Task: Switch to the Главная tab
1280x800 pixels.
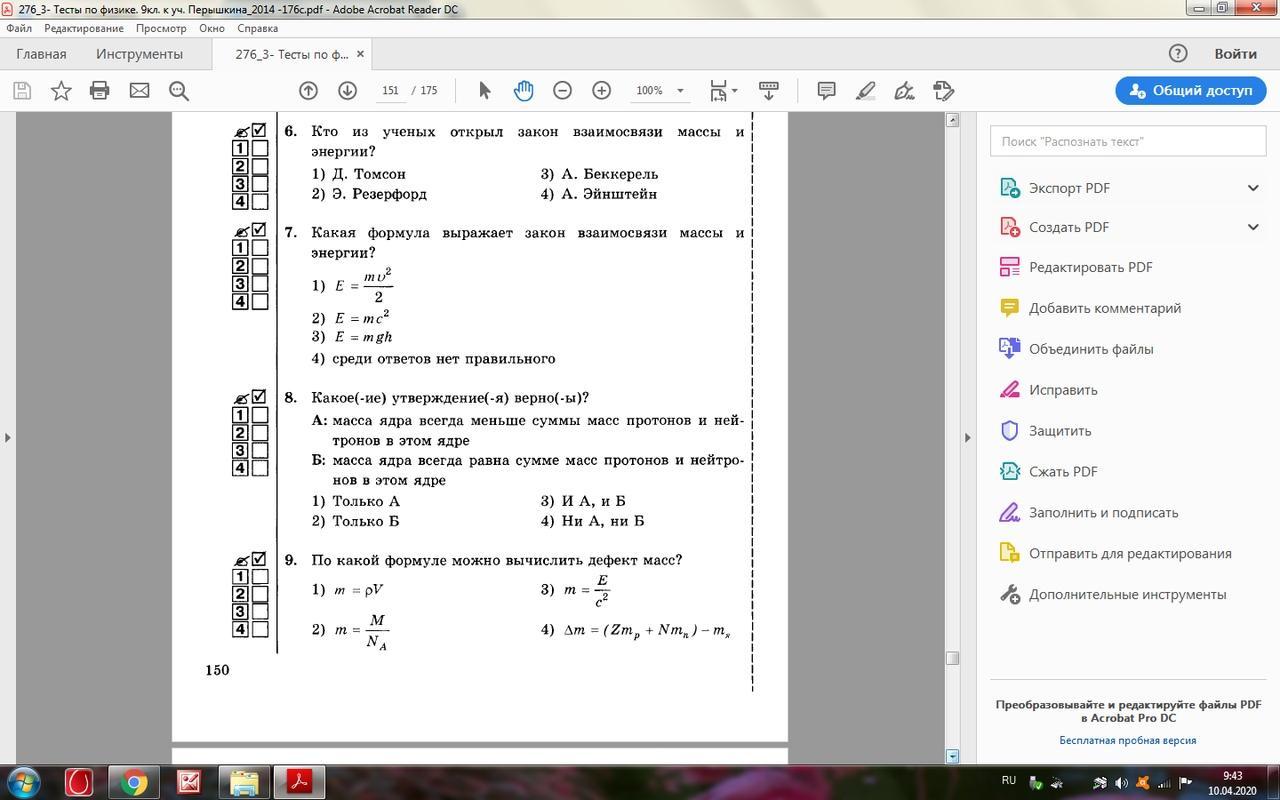Action: 41,54
